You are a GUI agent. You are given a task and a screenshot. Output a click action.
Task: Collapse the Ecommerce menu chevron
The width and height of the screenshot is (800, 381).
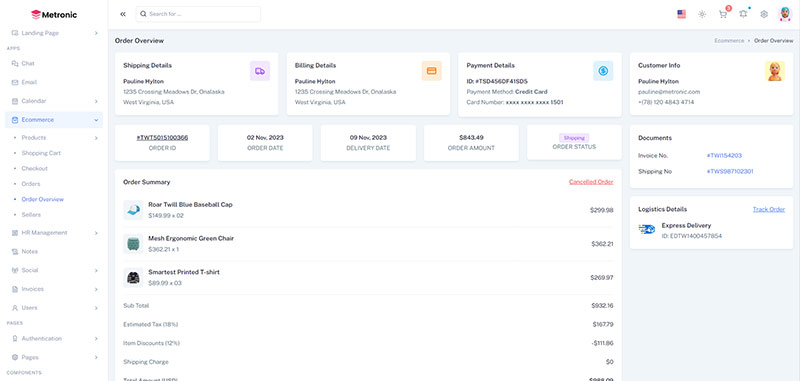pos(96,120)
